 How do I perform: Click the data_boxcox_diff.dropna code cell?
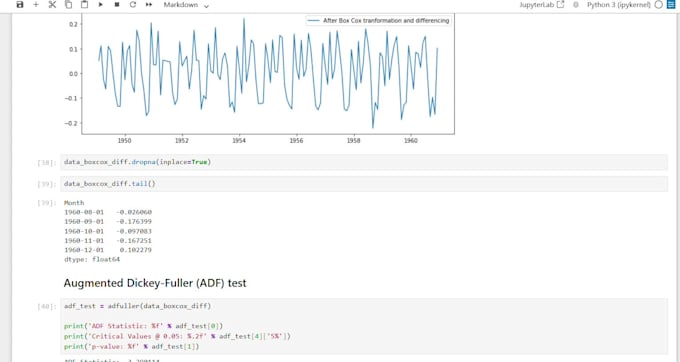pyautogui.click(x=364, y=162)
